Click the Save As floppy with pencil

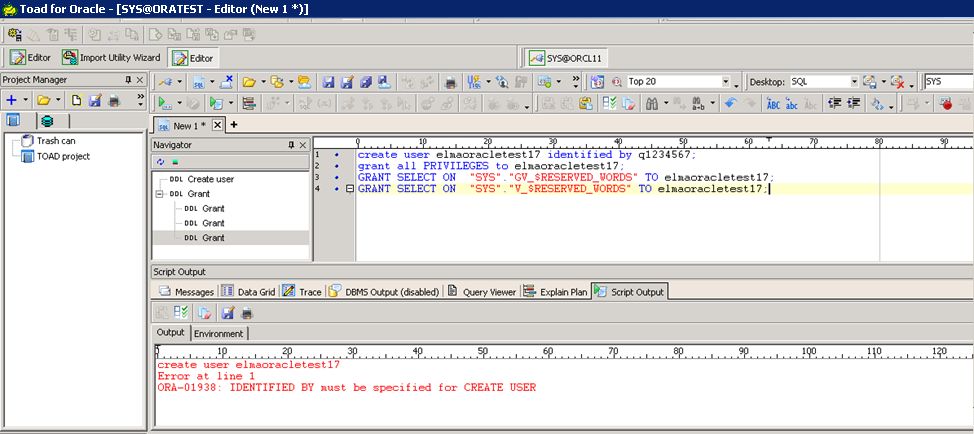347,81
